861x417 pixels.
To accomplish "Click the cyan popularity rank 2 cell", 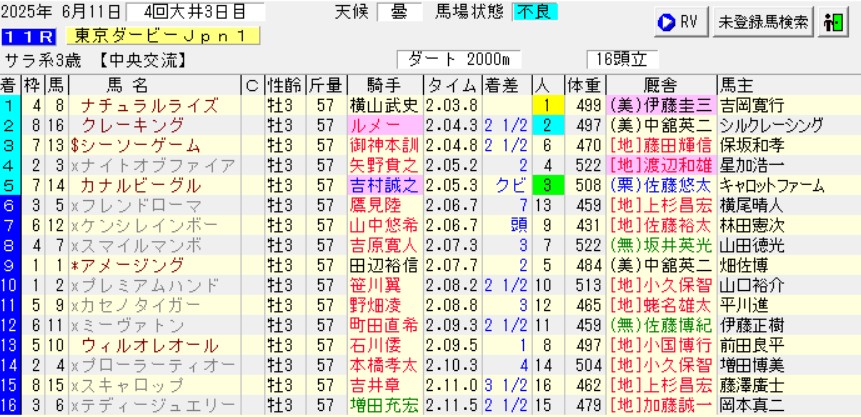I will tap(547, 125).
